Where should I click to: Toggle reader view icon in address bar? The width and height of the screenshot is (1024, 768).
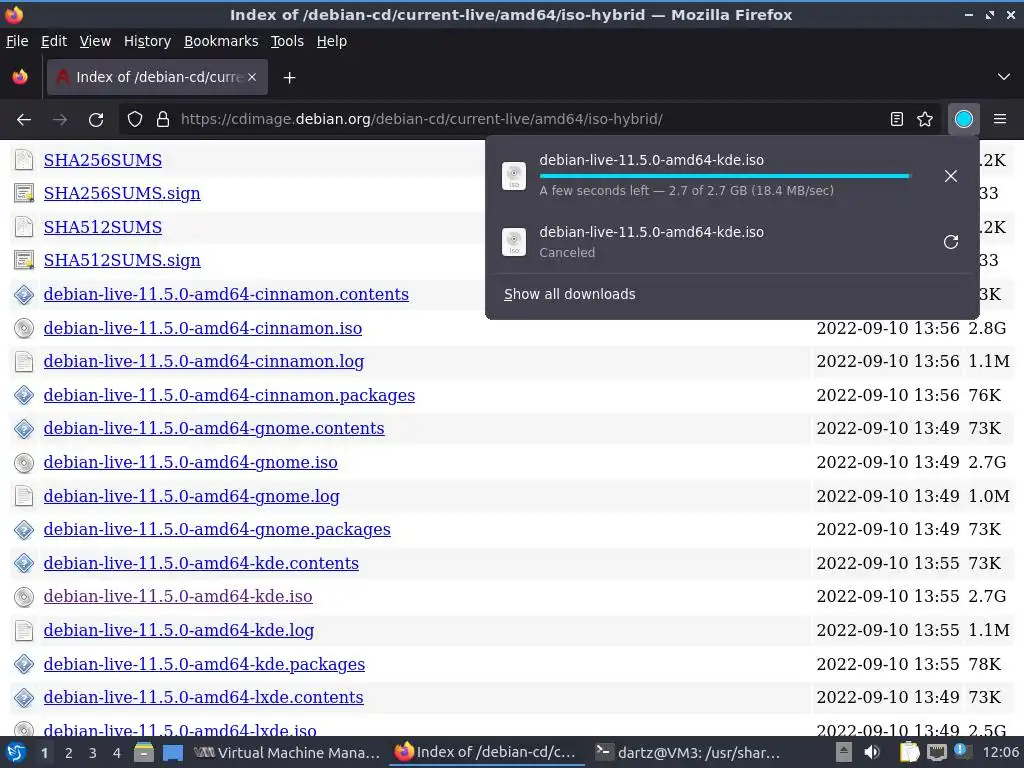[897, 120]
